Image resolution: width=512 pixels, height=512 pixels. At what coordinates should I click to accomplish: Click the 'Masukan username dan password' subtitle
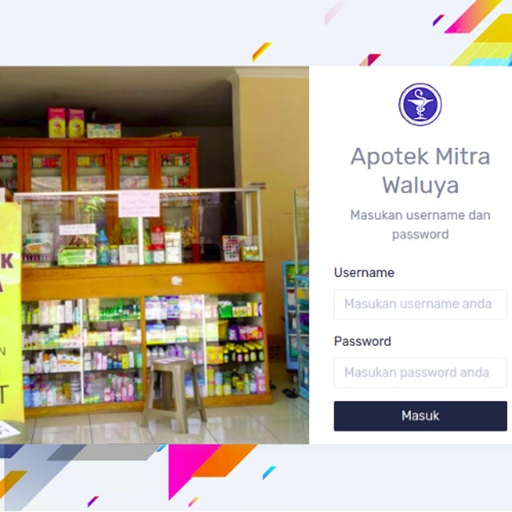pyautogui.click(x=420, y=225)
